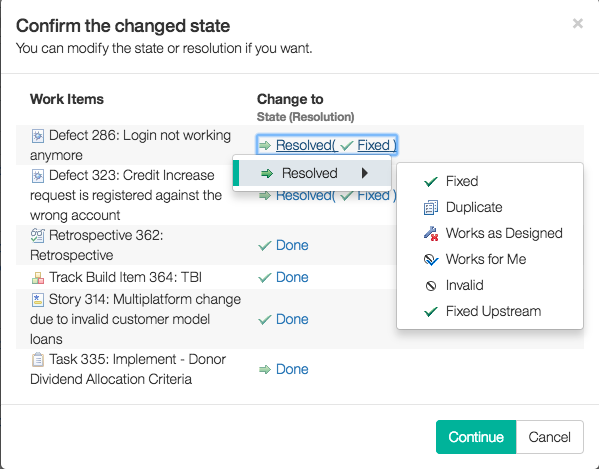Click the Defect 286 work item icon
Screen dimensions: 599x469
point(37,136)
